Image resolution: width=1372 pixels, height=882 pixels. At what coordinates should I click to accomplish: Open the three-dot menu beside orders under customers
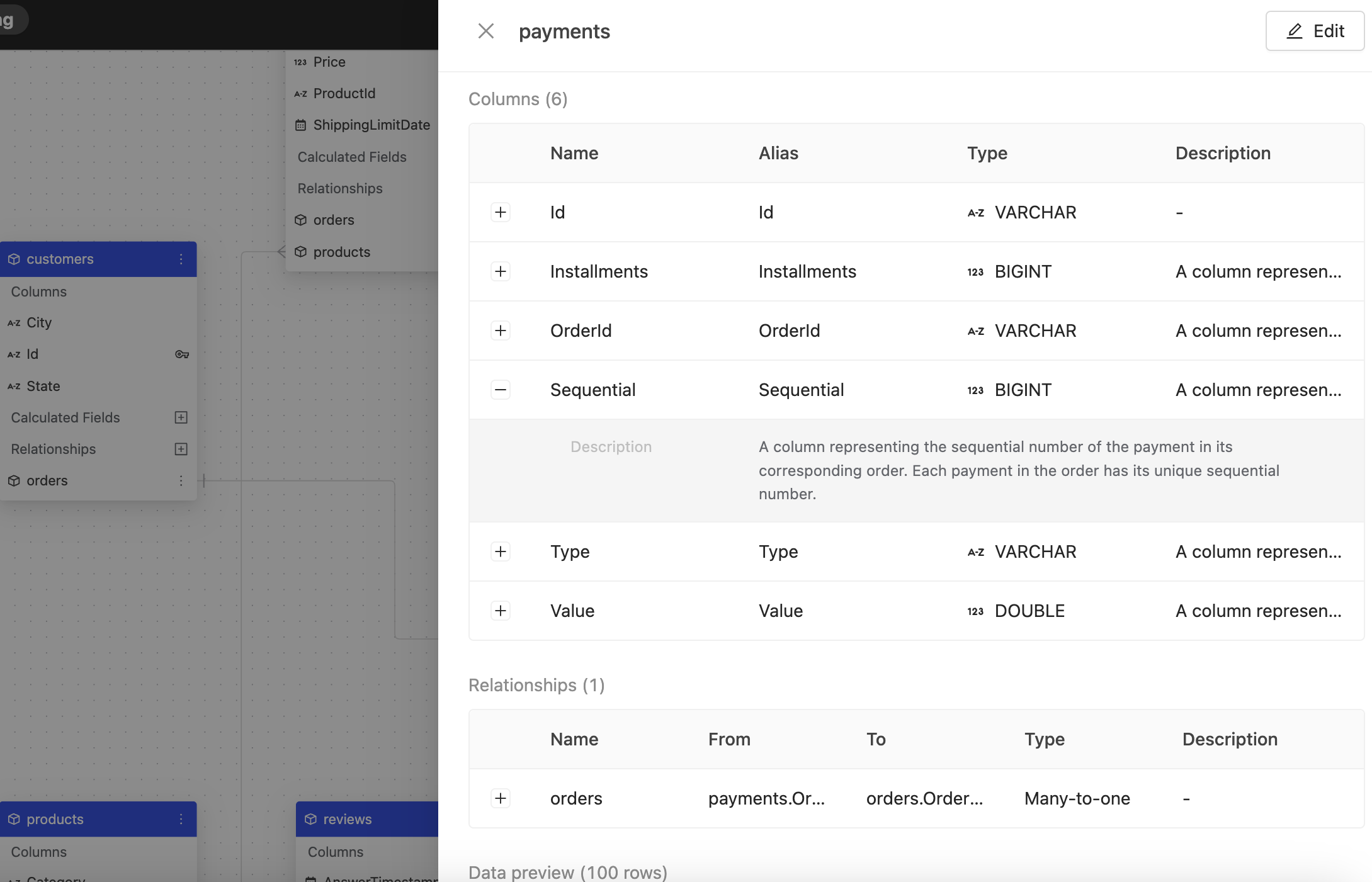[181, 480]
